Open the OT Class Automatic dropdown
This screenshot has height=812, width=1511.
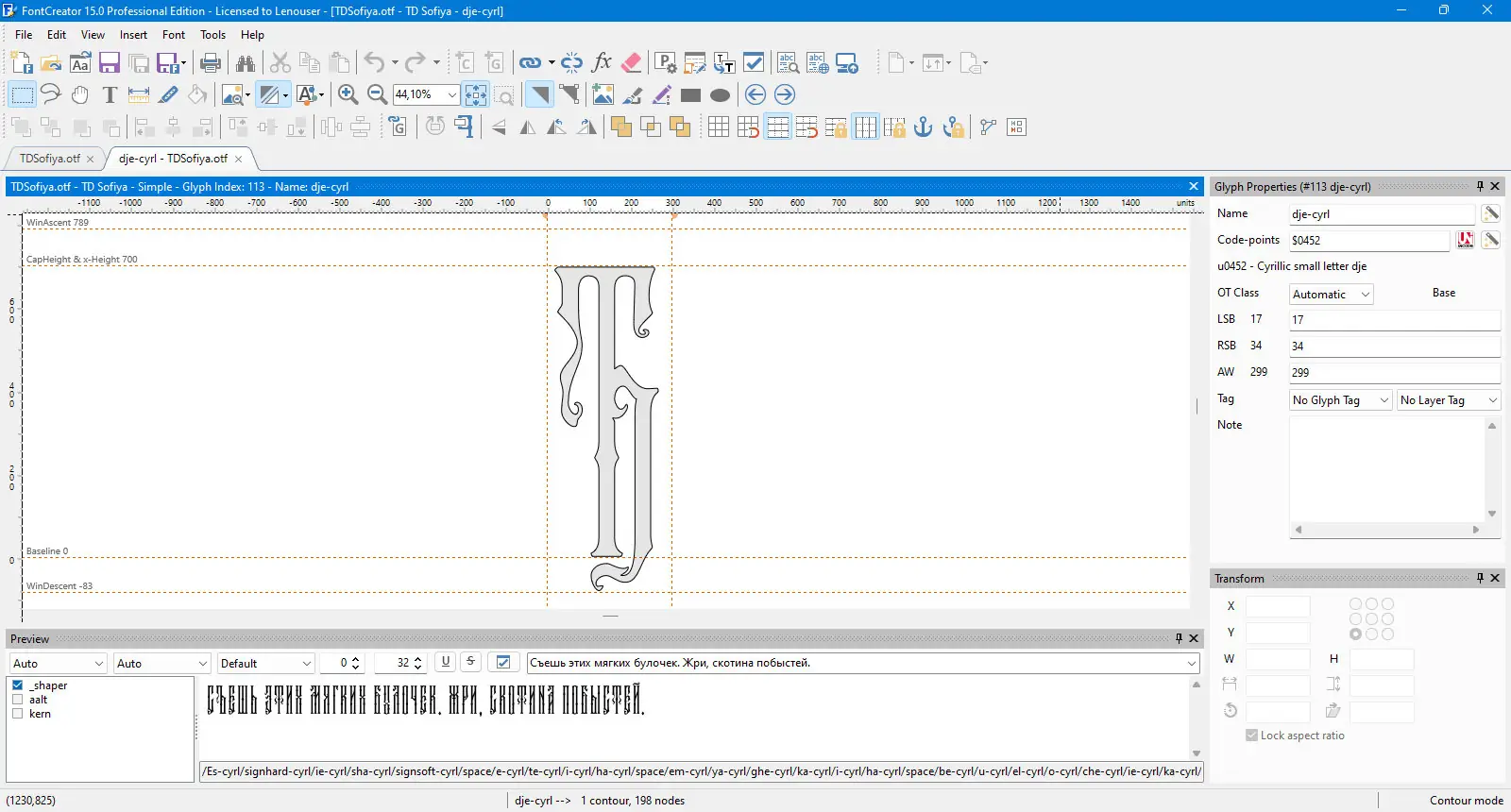coord(1332,295)
